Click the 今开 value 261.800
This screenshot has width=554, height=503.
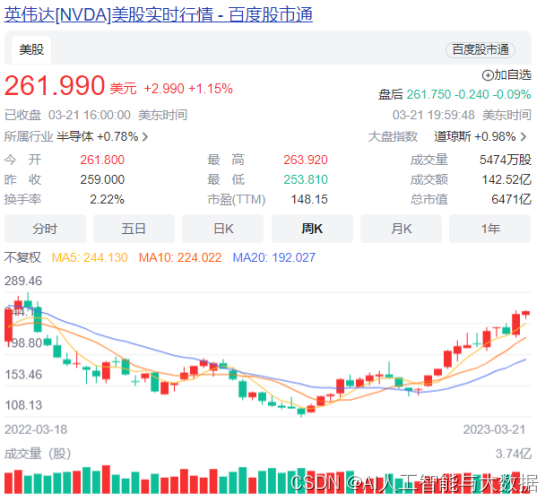(102, 160)
